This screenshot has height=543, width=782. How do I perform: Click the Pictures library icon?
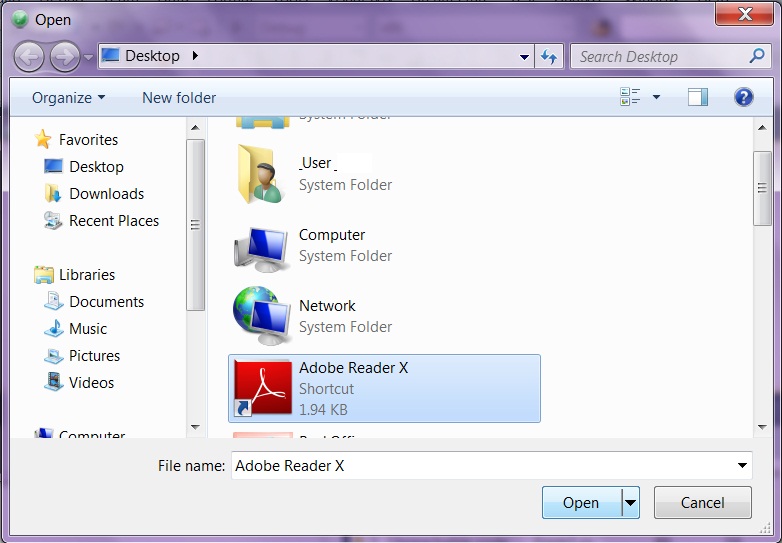click(x=53, y=356)
